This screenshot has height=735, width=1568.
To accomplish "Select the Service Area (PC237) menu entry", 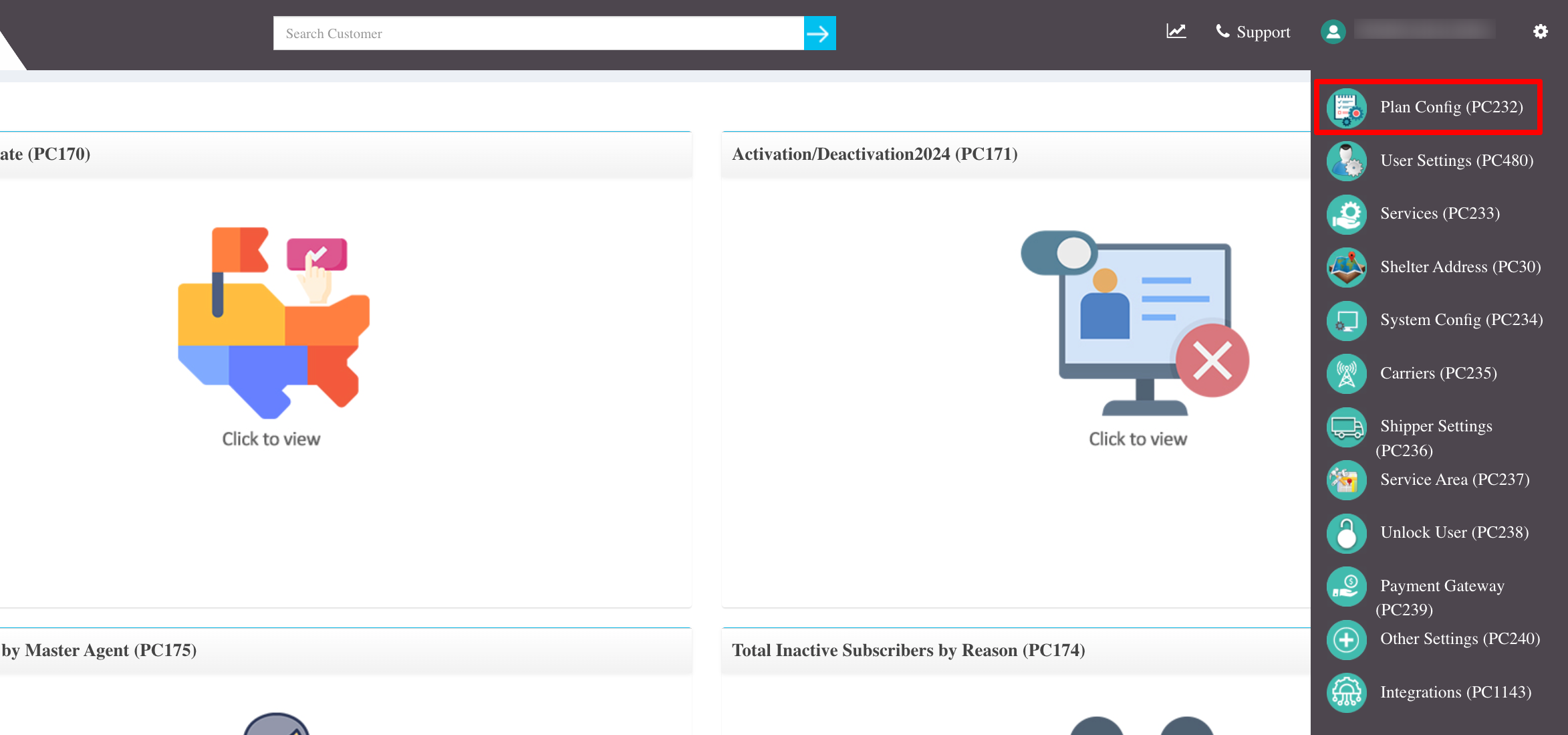I will point(1454,480).
